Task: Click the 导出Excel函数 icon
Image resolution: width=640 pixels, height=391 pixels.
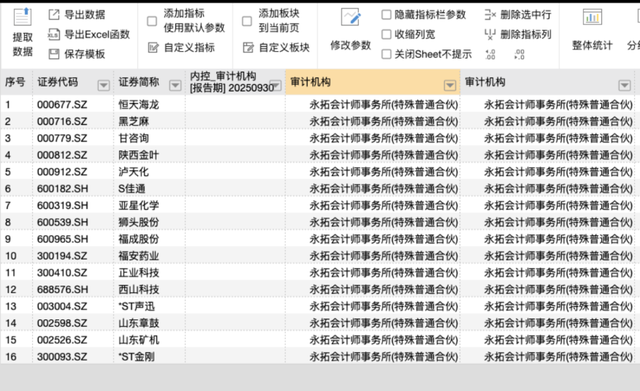Action: point(54,34)
